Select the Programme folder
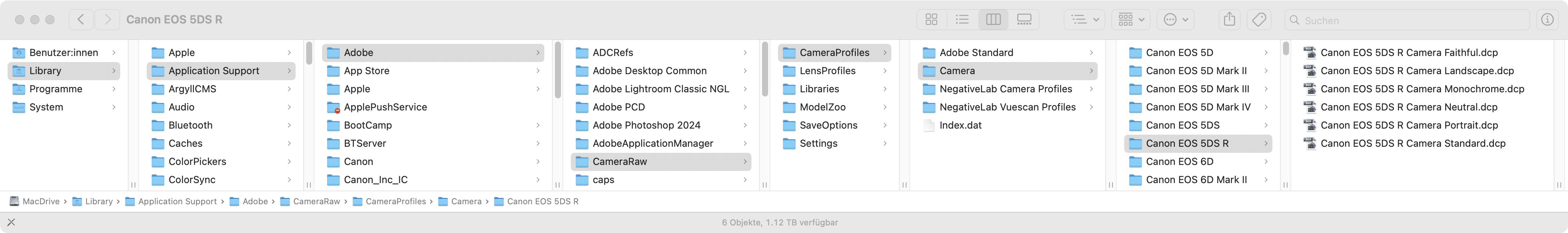Viewport: 1568px width, 233px height. (63, 89)
